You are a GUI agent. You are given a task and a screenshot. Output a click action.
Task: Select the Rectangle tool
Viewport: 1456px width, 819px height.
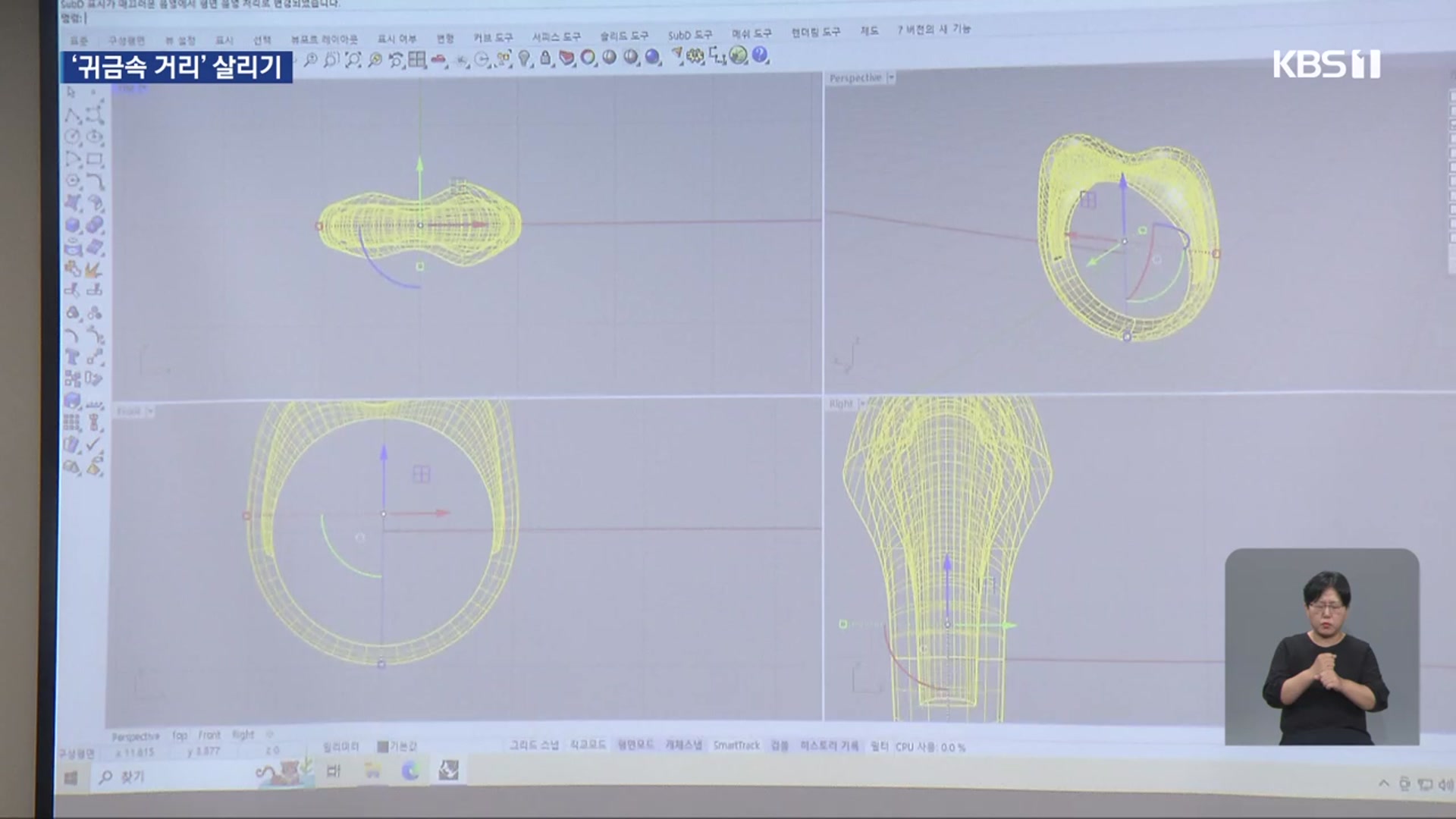[x=95, y=159]
